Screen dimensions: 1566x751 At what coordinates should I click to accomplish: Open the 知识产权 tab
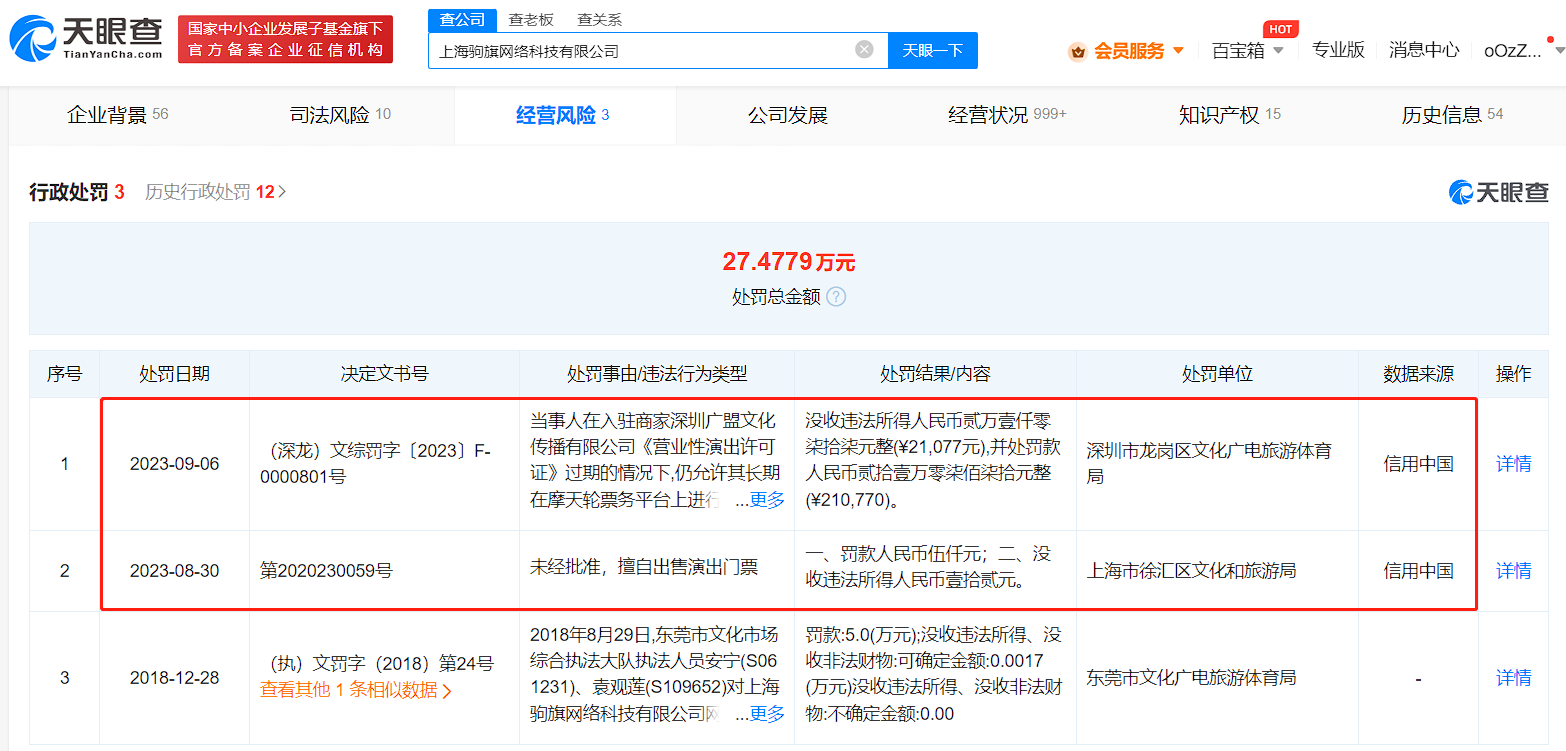coord(1230,115)
